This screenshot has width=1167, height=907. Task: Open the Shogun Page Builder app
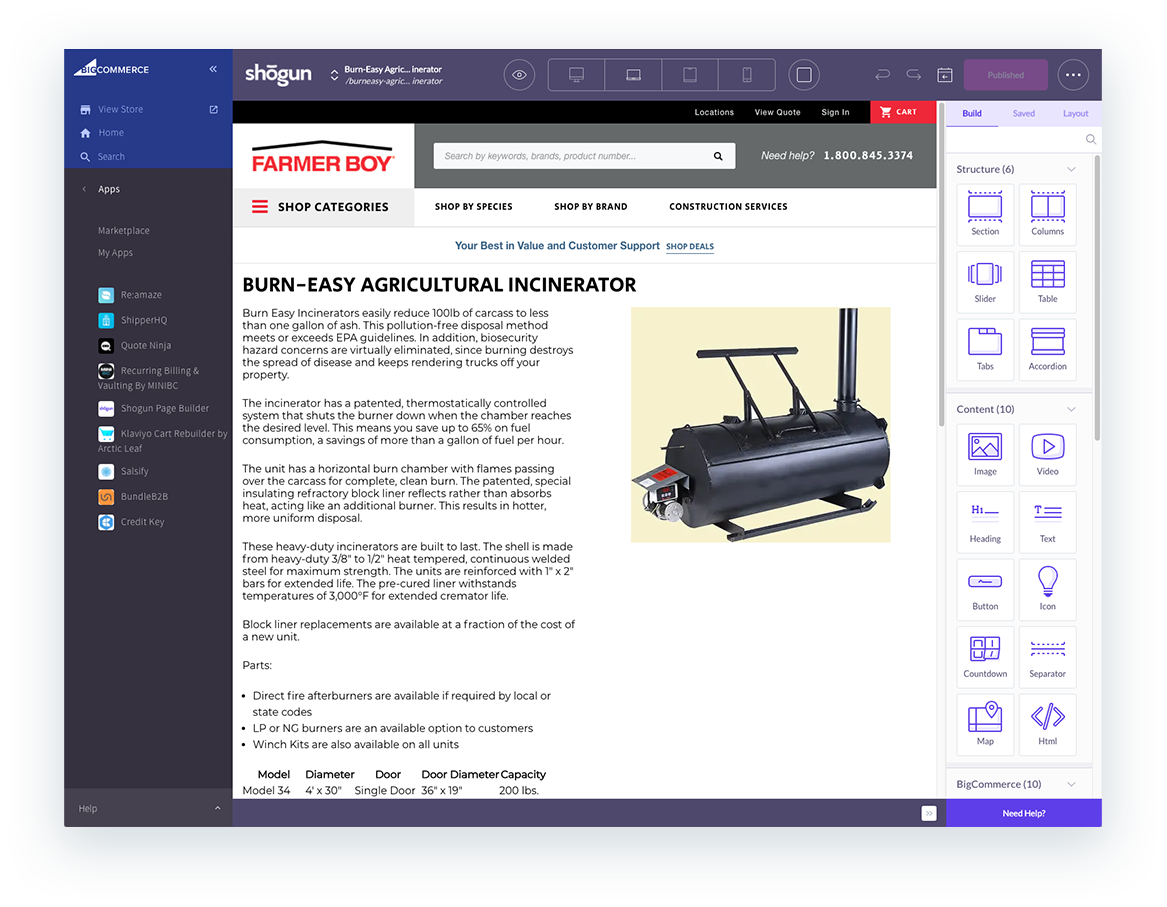153,408
